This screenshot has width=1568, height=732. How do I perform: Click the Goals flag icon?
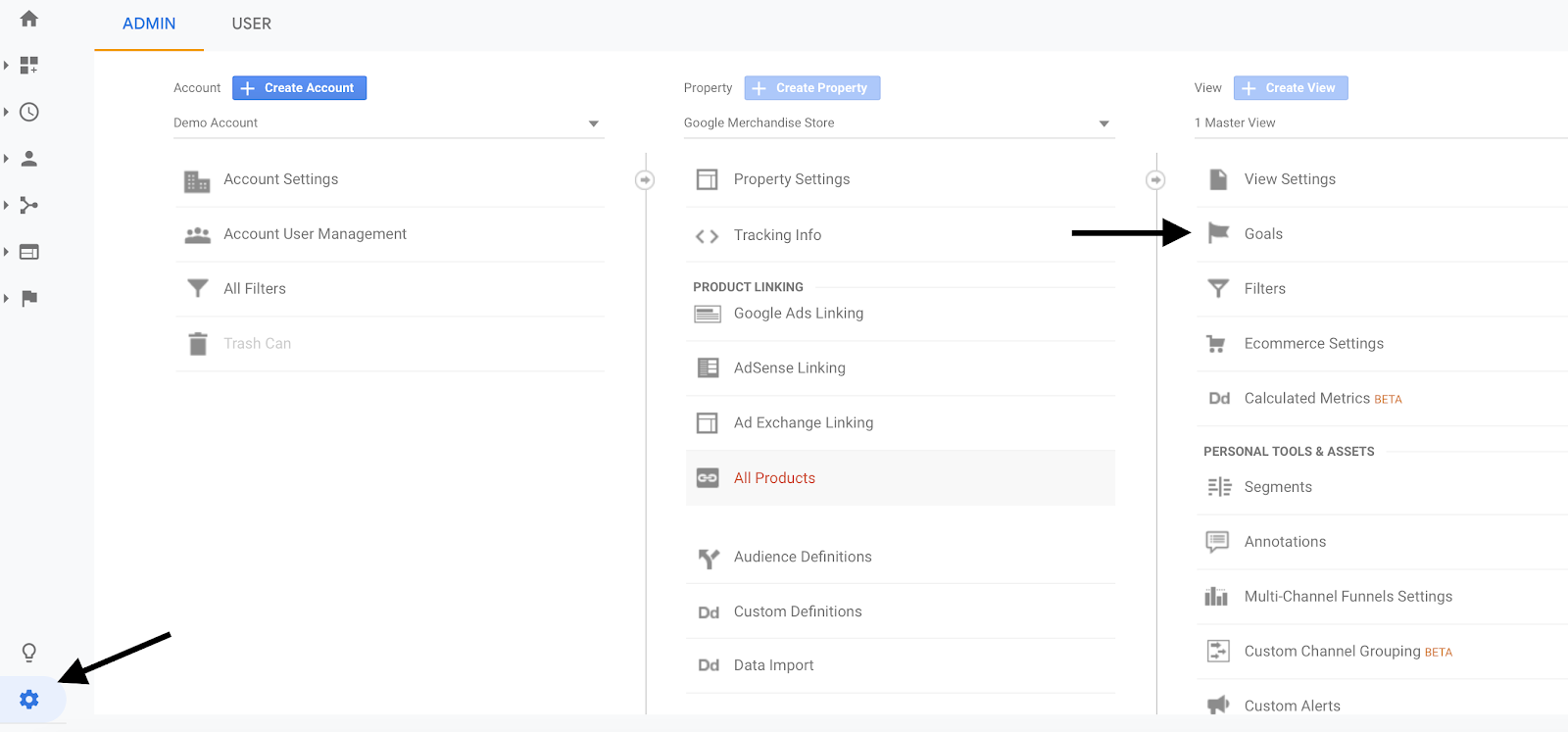[x=1218, y=233]
